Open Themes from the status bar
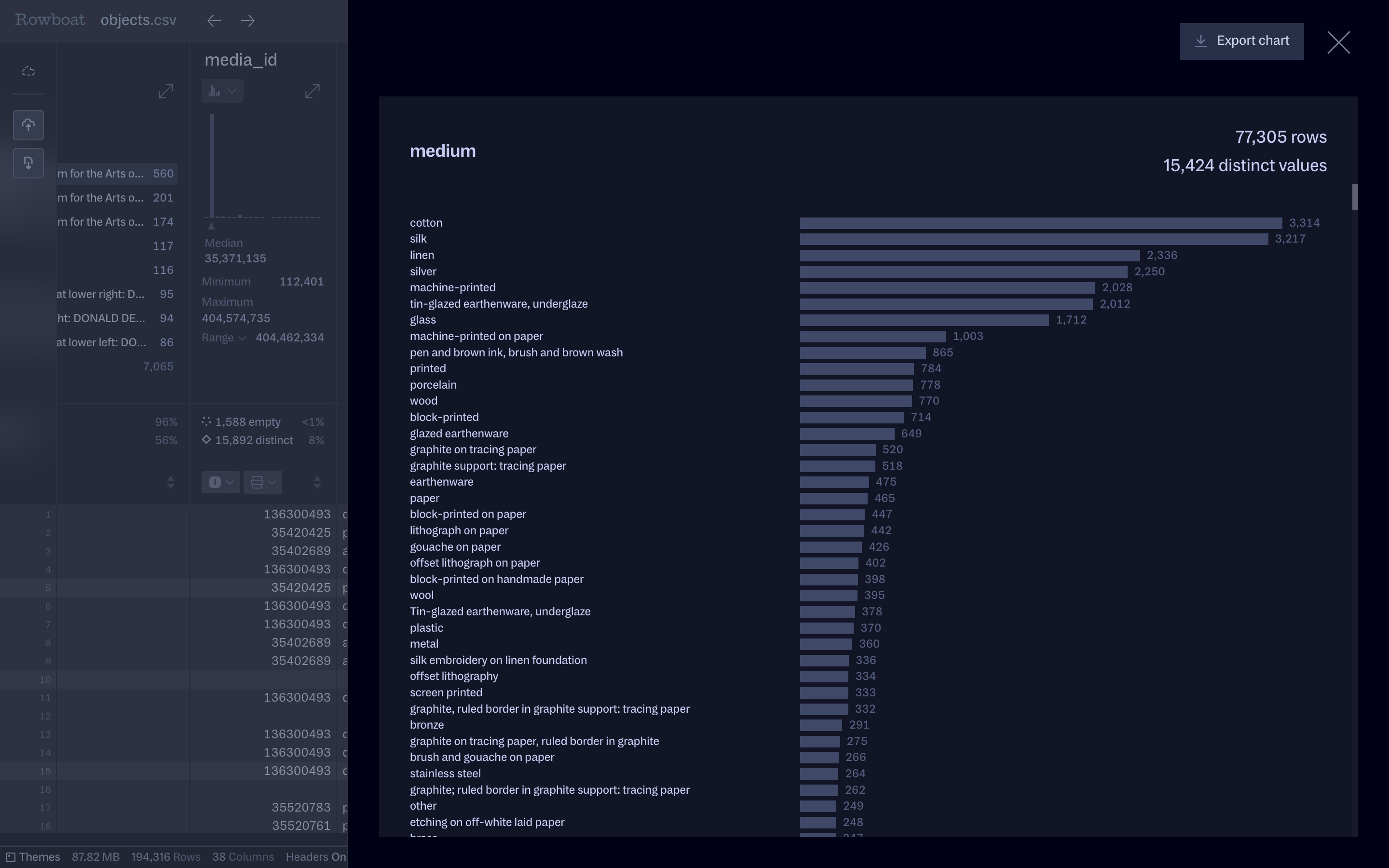 coord(33,857)
